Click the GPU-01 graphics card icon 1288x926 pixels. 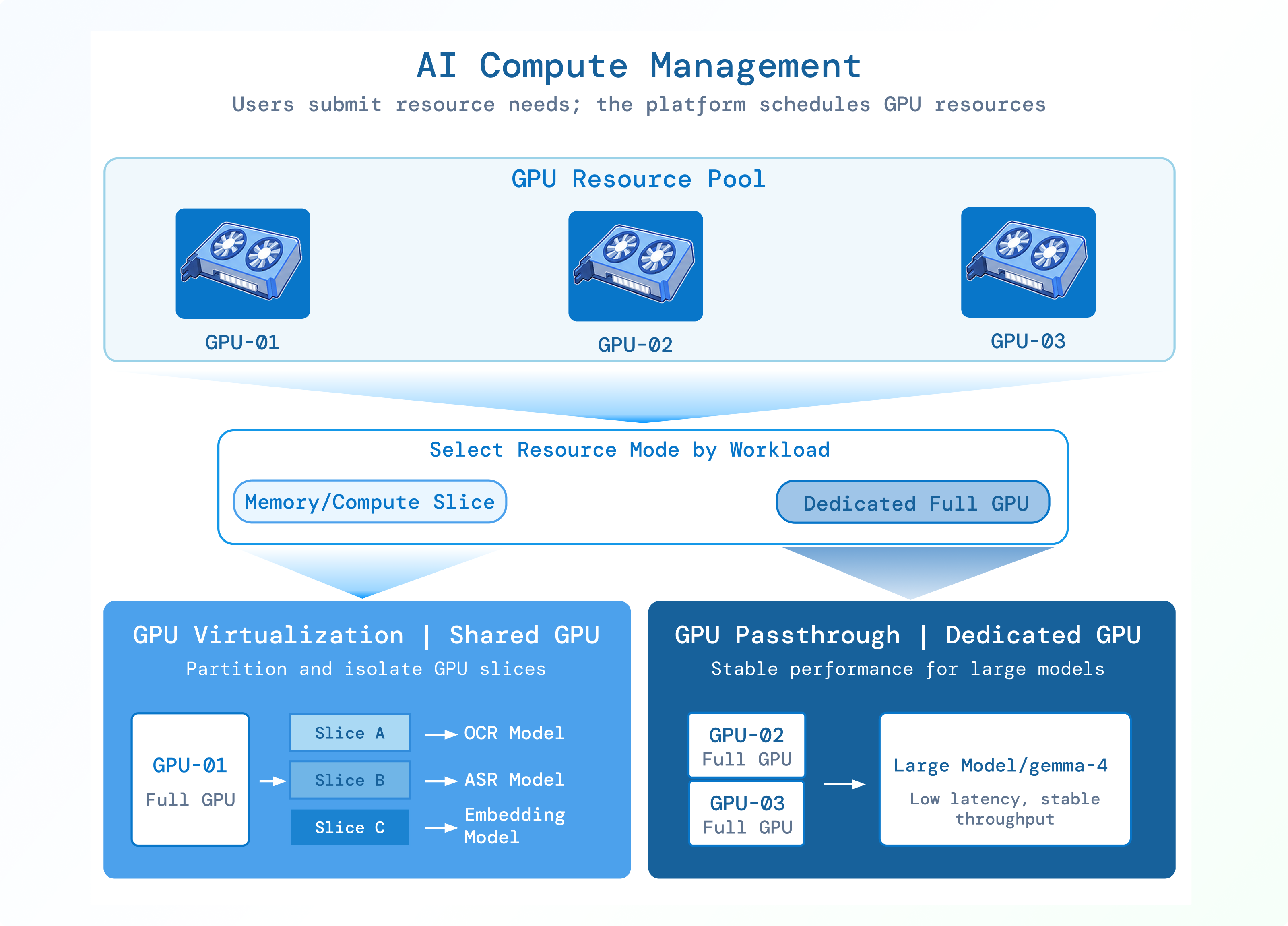(x=242, y=263)
